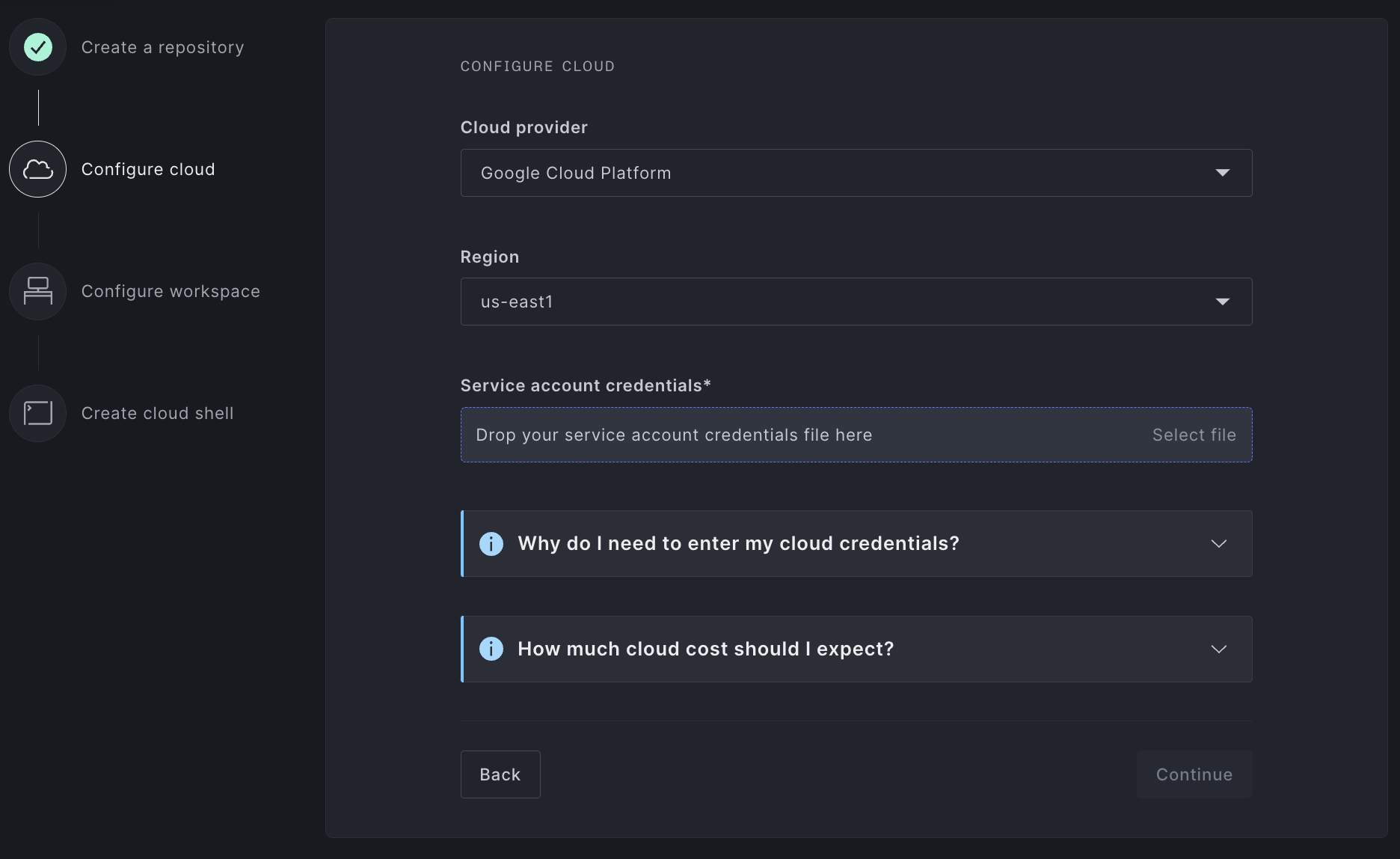Click the workspace desk icon
Screen dimensions: 1400x859
38,291
